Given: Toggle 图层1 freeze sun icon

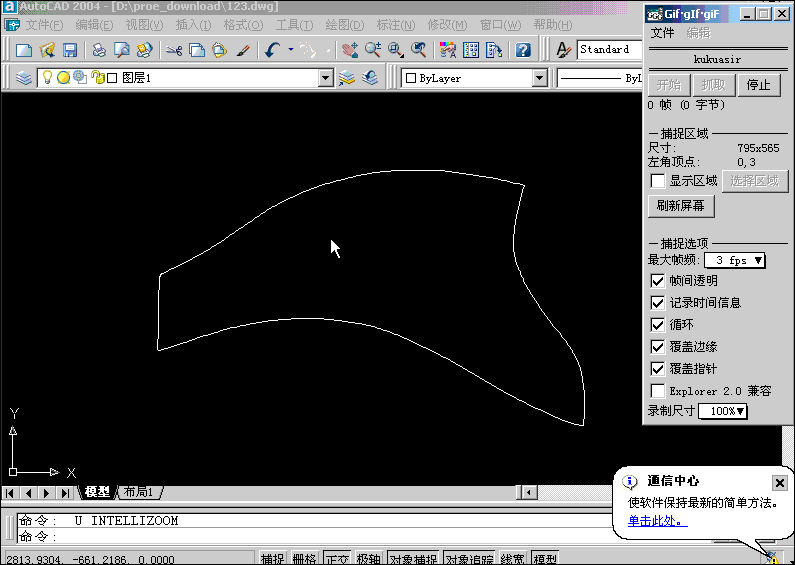Looking at the screenshot, I should pos(63,78).
